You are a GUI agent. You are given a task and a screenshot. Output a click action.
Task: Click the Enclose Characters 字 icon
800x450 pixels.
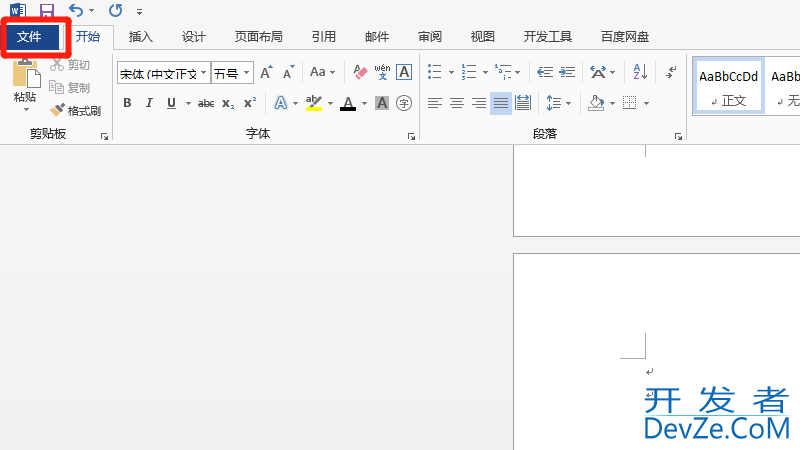pos(404,103)
